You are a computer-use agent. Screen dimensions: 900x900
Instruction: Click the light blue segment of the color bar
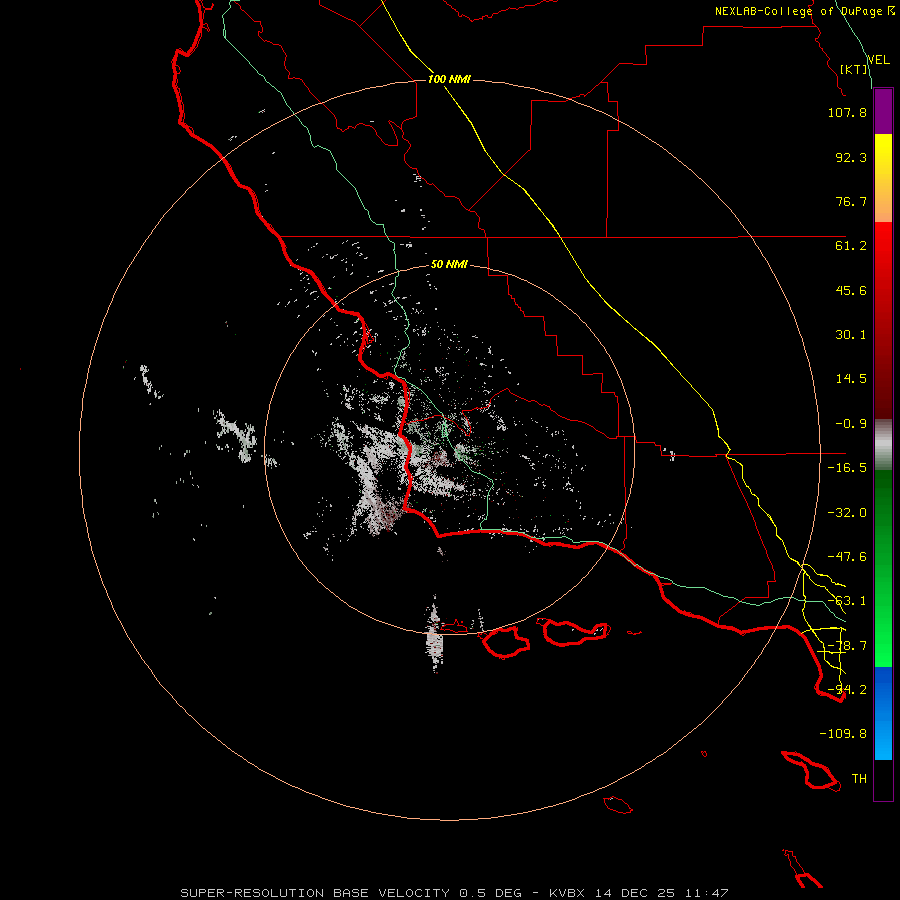tap(883, 740)
